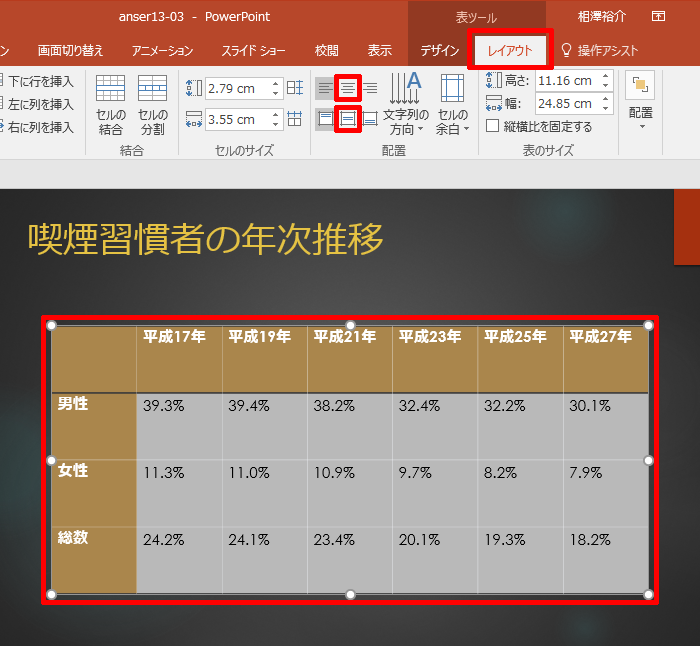The height and width of the screenshot is (646, 700).
Task: Center cell text horizontally
Action: 348,88
